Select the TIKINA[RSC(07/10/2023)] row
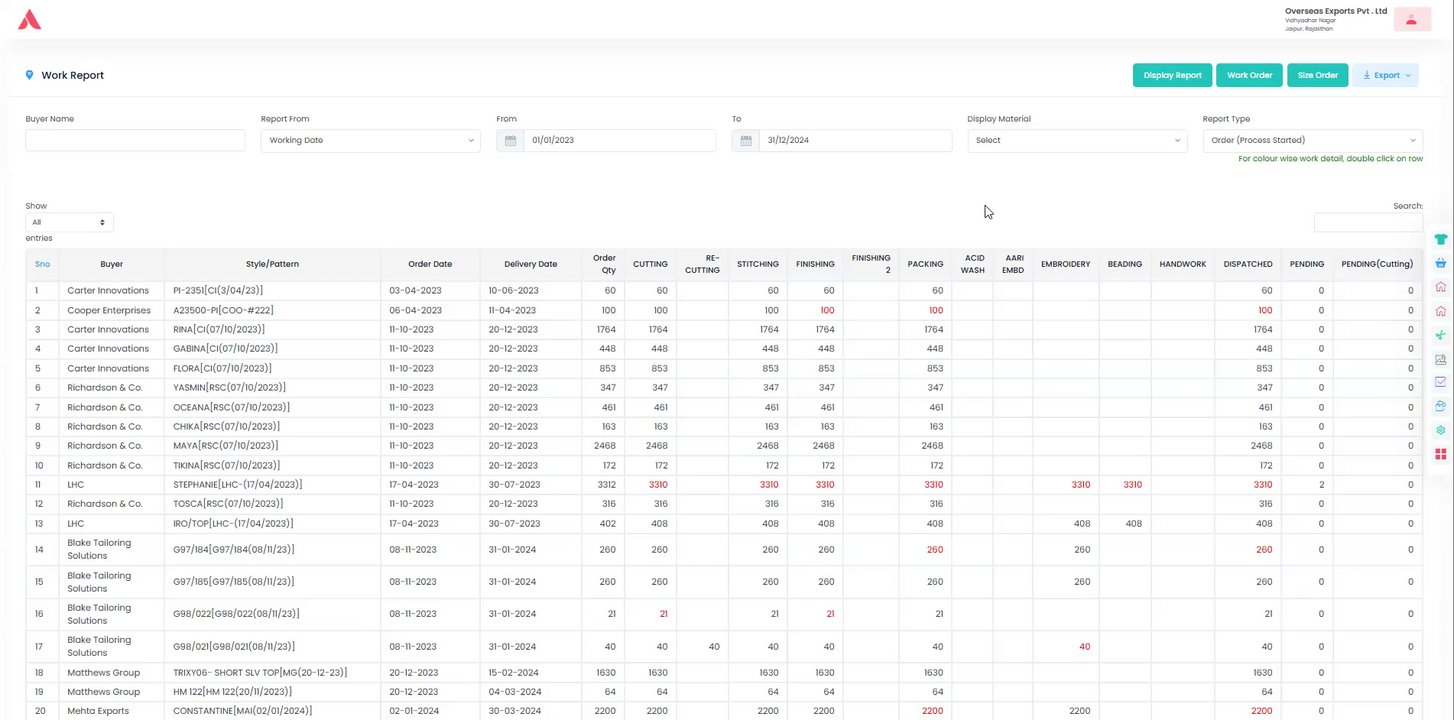 [x=724, y=465]
